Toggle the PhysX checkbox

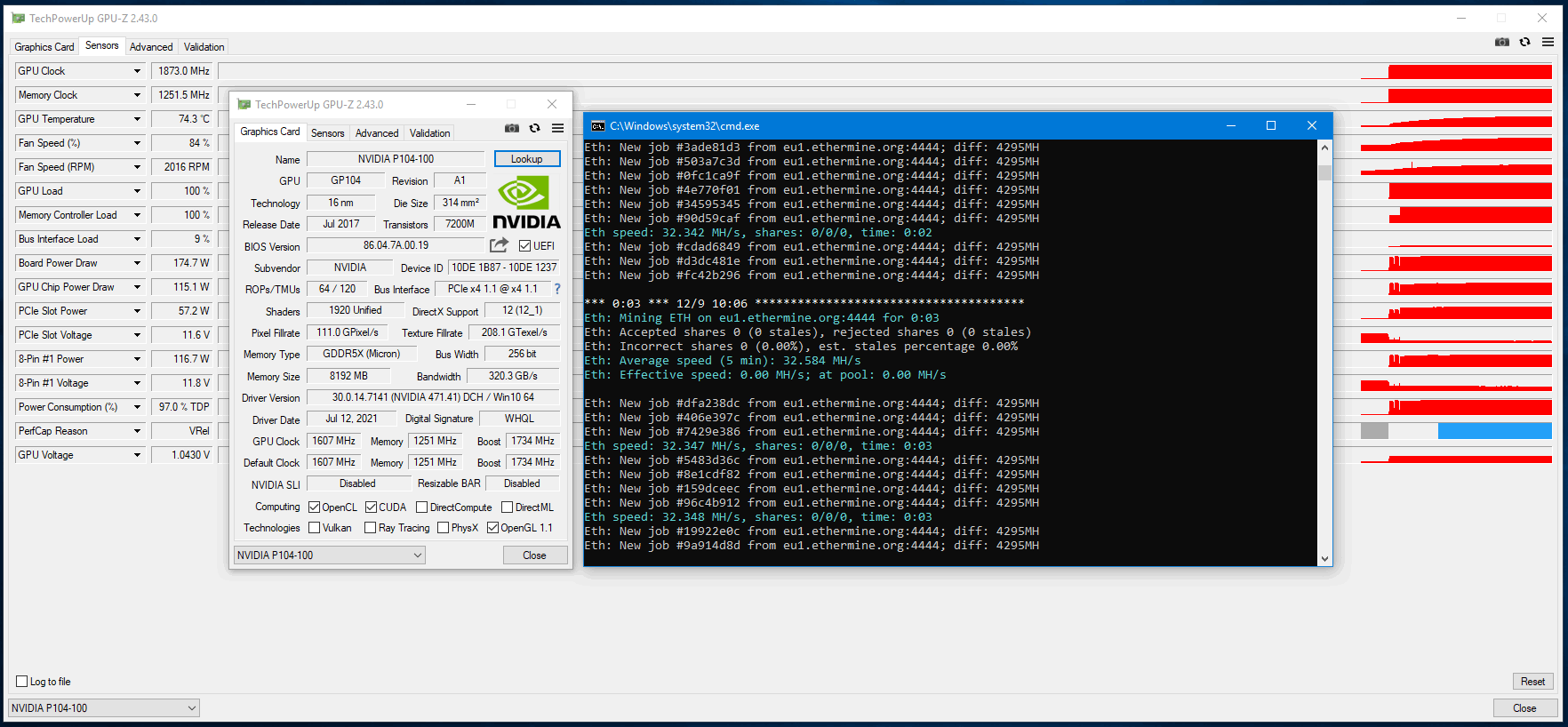click(x=443, y=528)
